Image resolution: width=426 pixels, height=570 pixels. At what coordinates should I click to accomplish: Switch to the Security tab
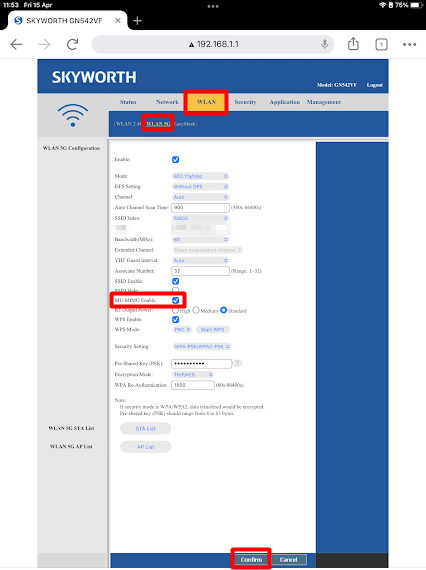(x=245, y=102)
